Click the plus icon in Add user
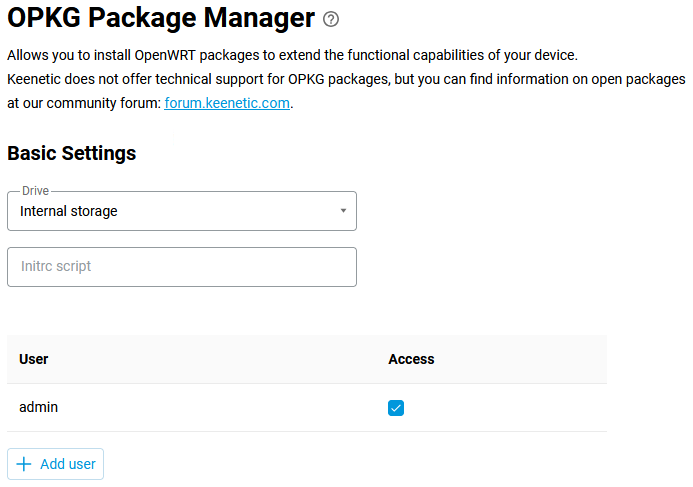This screenshot has height=487, width=693. pos(25,464)
